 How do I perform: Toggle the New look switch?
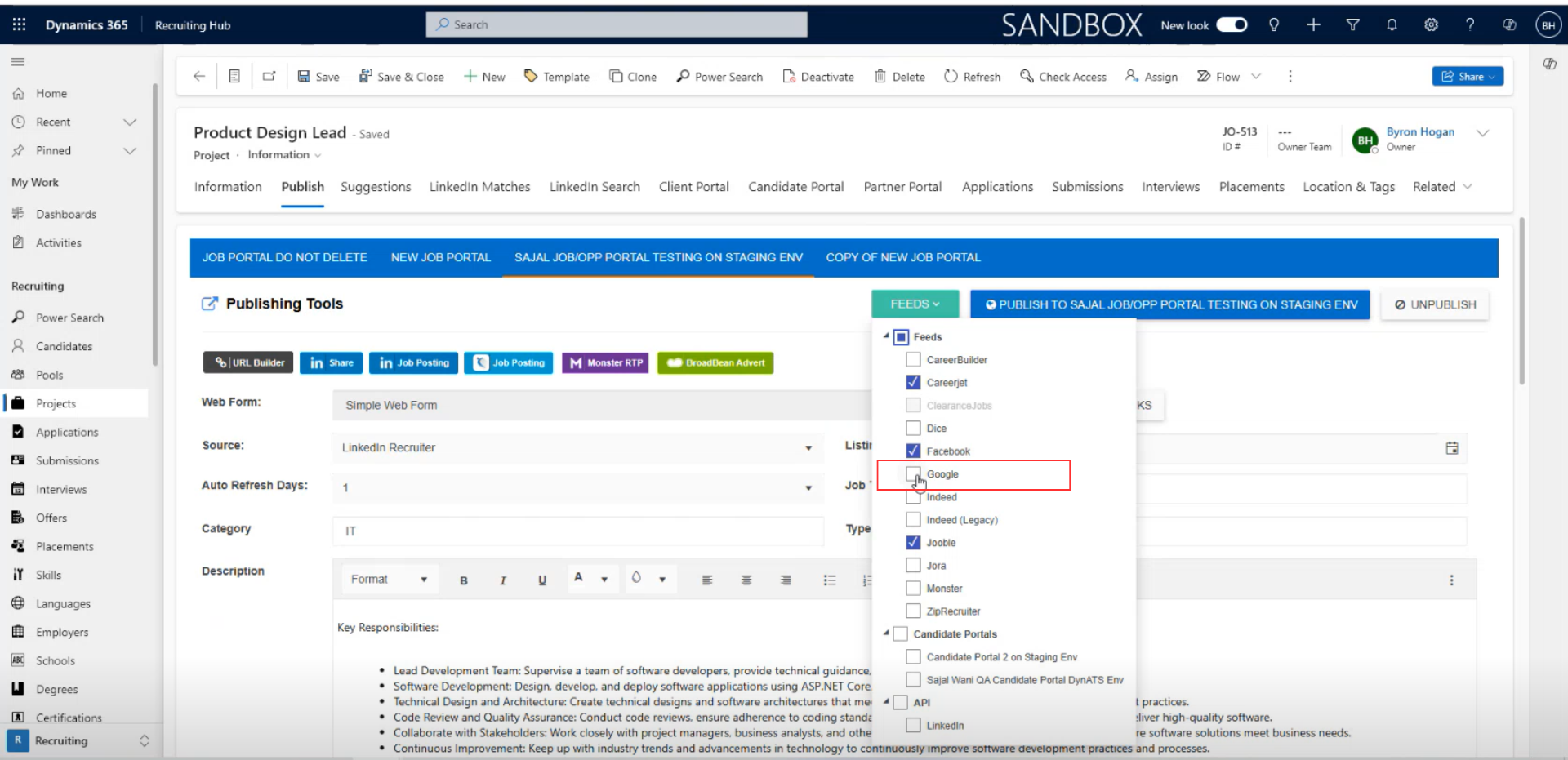[x=1232, y=25]
